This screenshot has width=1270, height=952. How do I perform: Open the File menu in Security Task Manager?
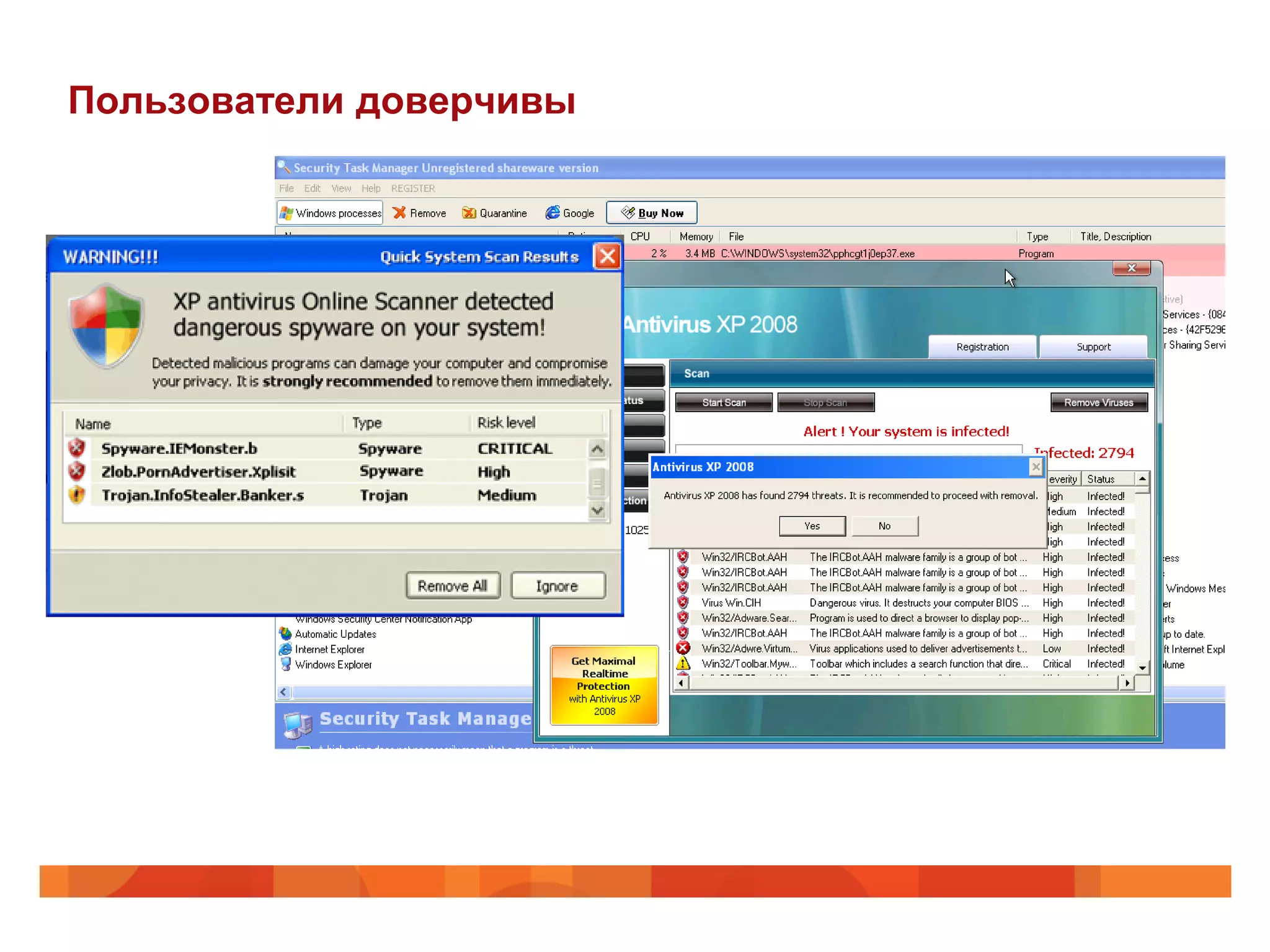pos(286,188)
